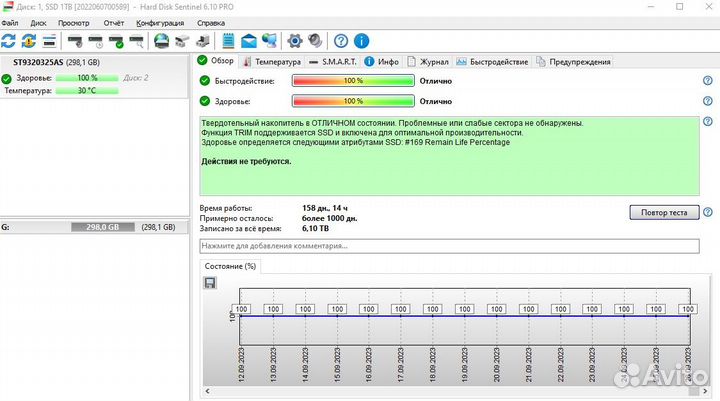The image size is (720, 401).
Task: Open the Конфигурация menu
Action: [160, 21]
